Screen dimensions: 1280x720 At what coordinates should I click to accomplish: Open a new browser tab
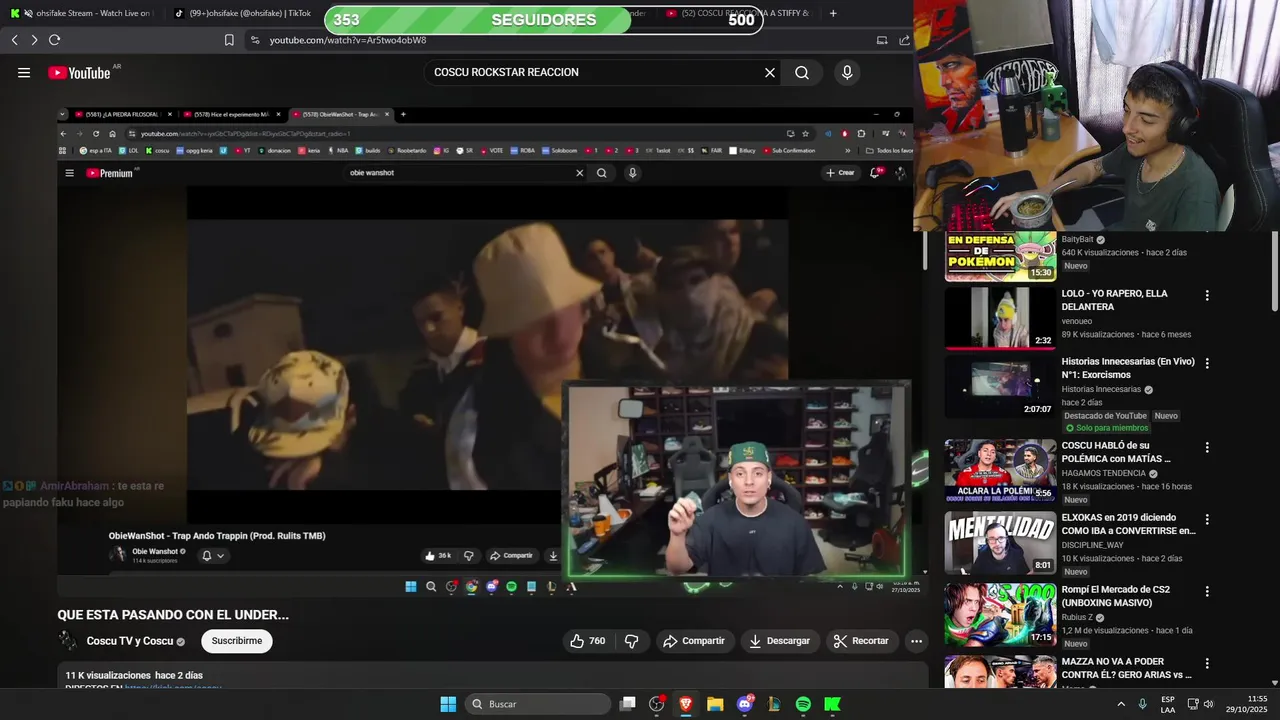click(833, 13)
